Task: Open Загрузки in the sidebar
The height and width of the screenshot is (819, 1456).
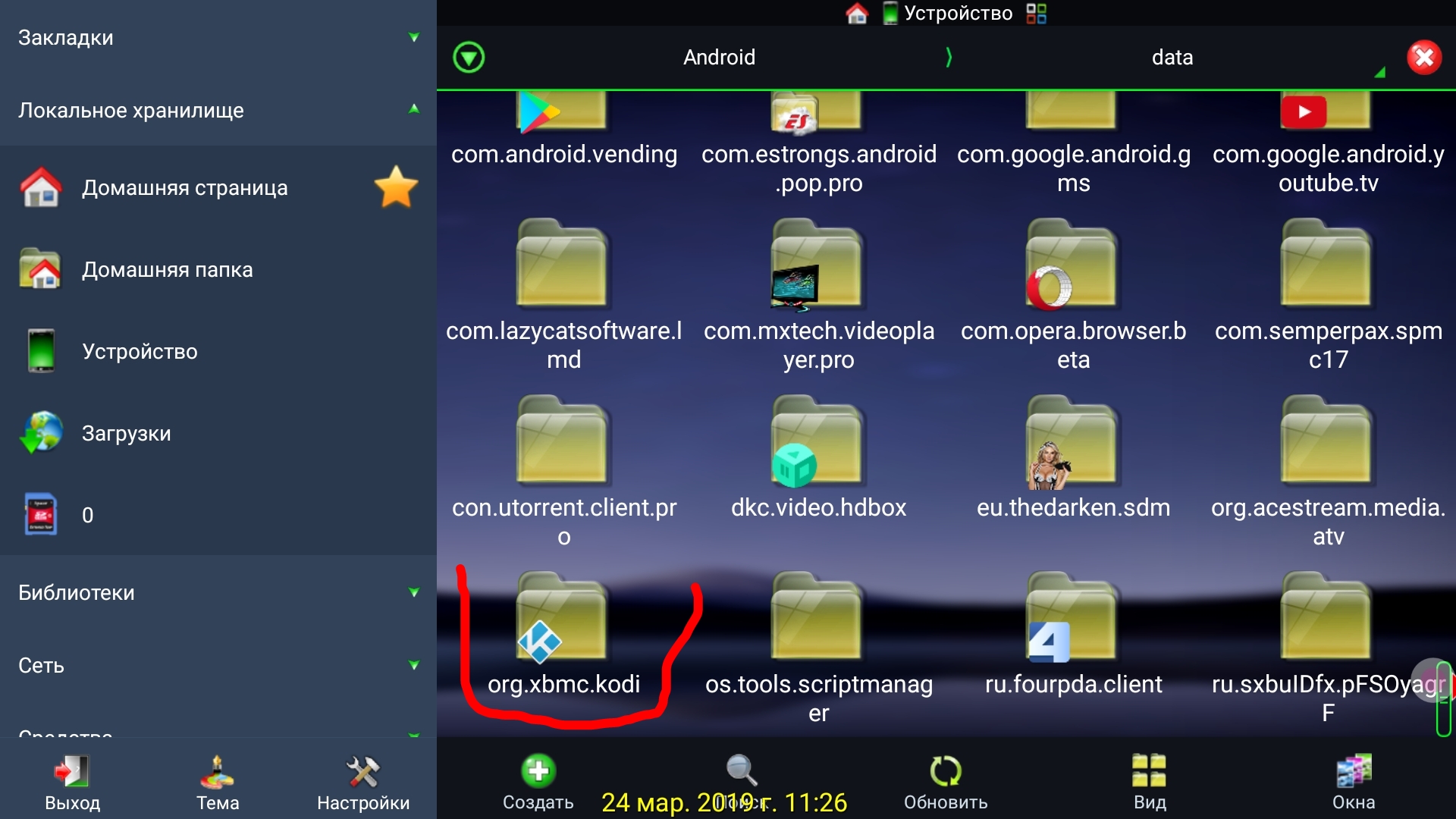Action: coord(218,433)
